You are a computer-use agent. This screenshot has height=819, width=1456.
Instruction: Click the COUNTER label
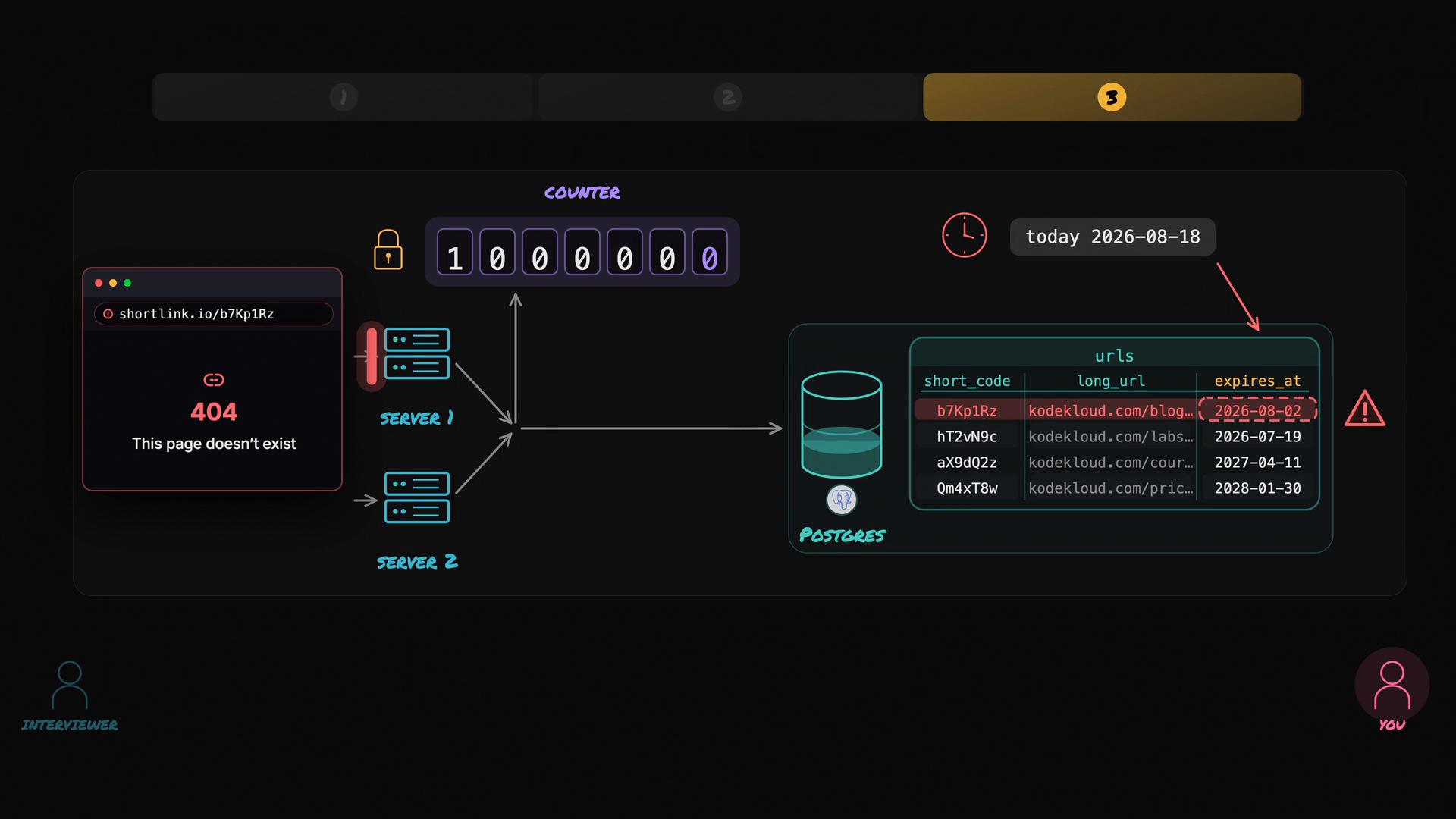[x=582, y=193]
